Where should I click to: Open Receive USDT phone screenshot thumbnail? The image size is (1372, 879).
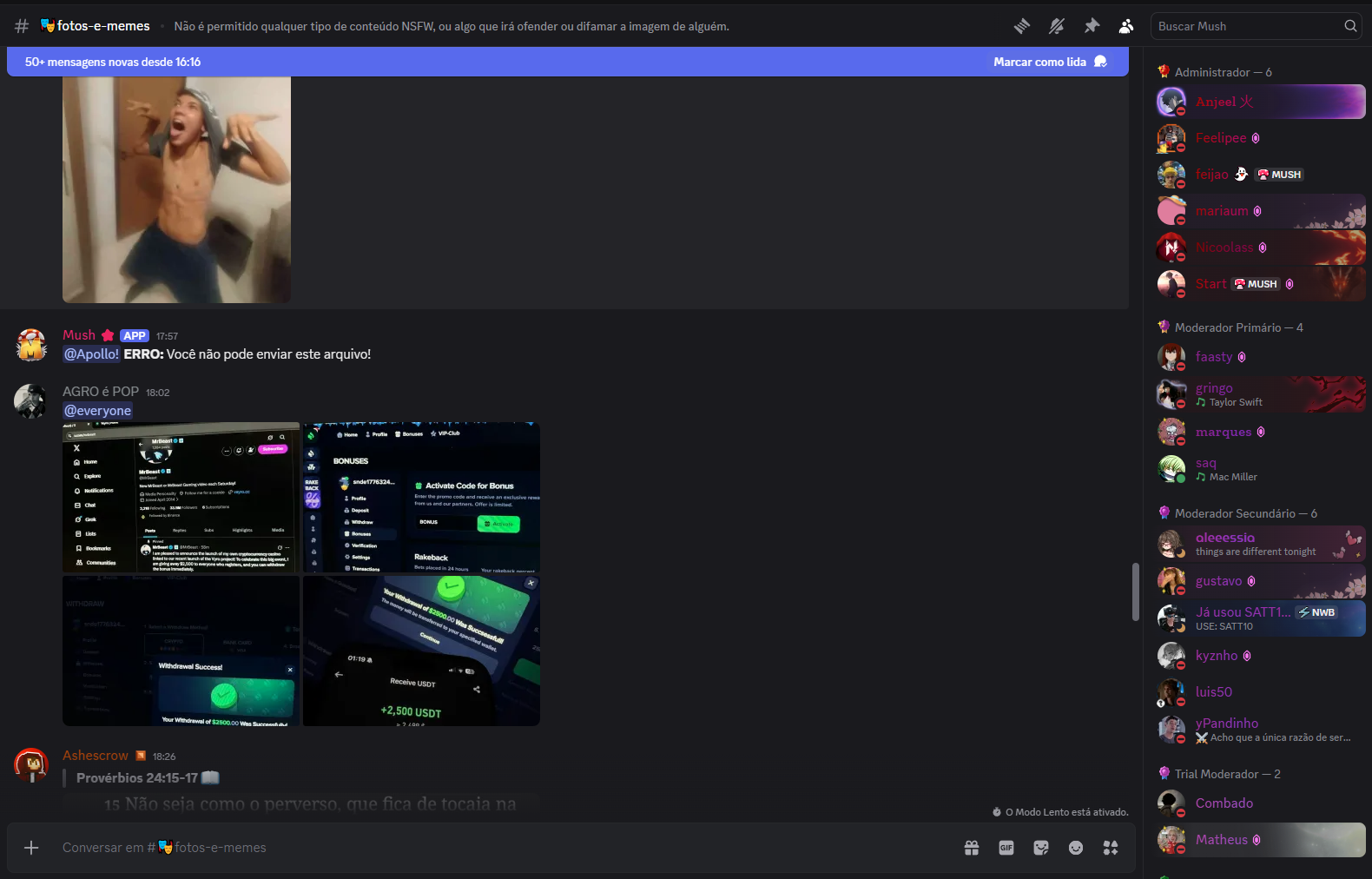[421, 651]
